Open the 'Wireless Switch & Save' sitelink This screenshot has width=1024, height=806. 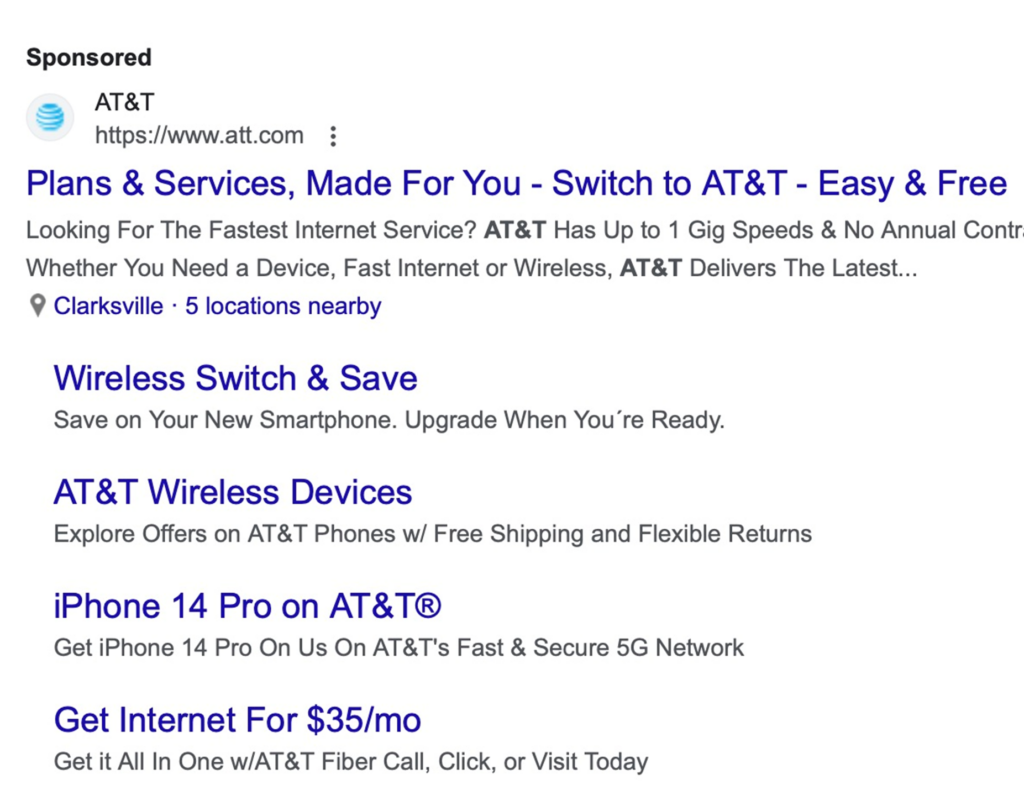pos(235,378)
